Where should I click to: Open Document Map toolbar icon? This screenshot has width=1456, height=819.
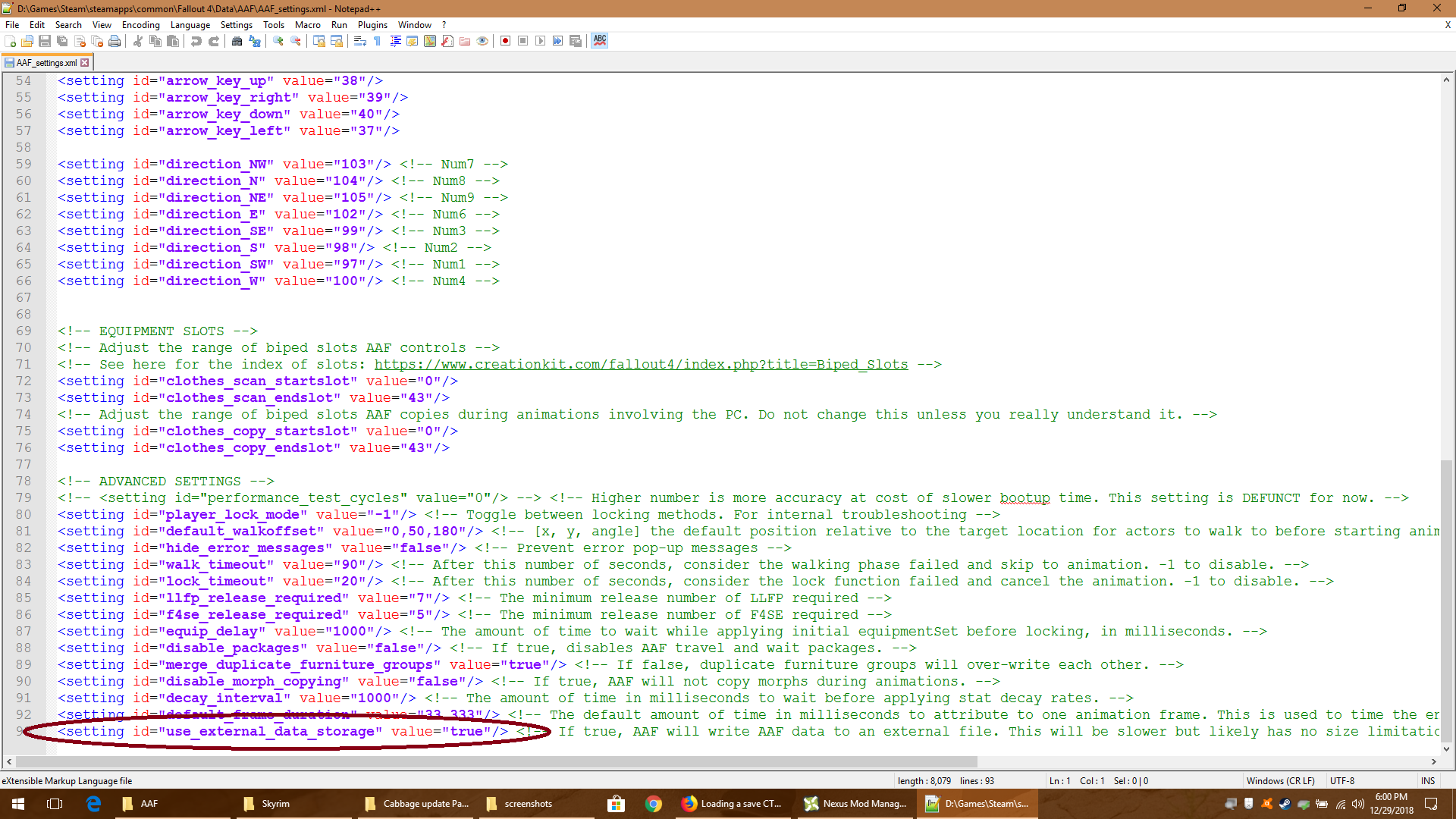point(430,41)
